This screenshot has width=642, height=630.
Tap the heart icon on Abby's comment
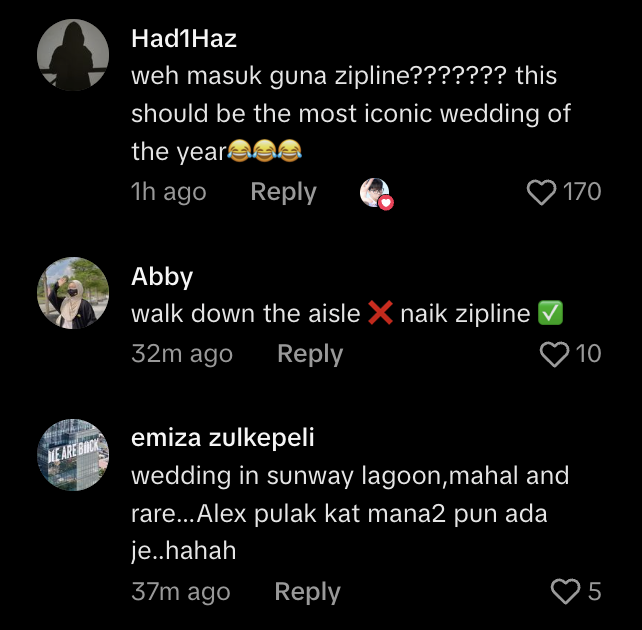[553, 354]
